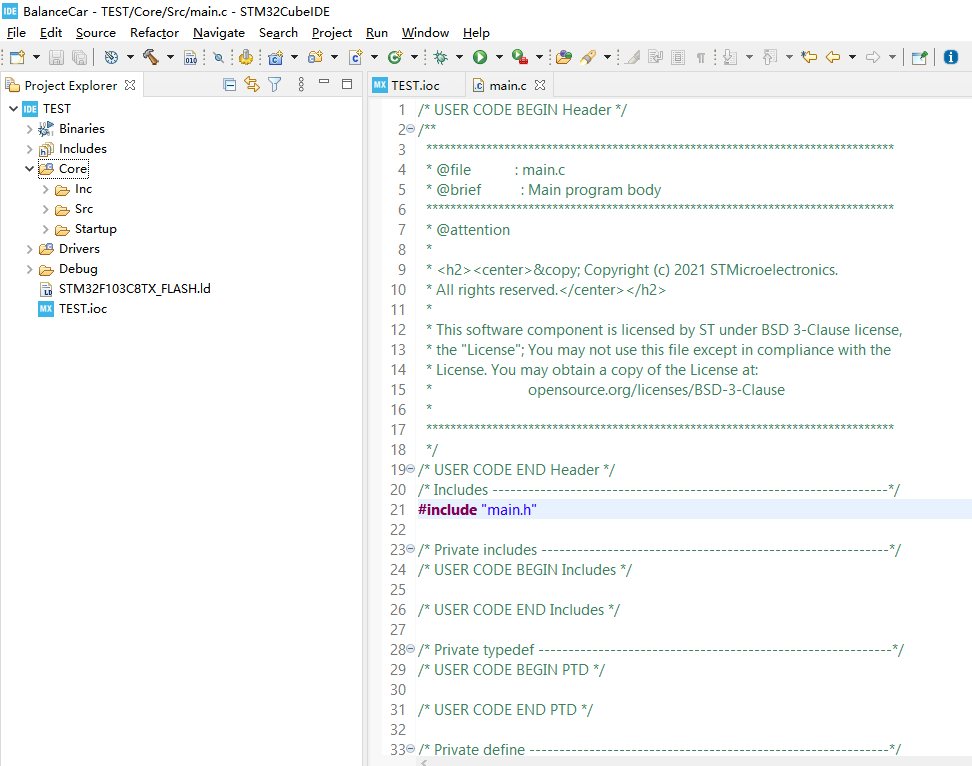Toggle Skip All Breakpoints
972x766 pixels.
pos(219,57)
